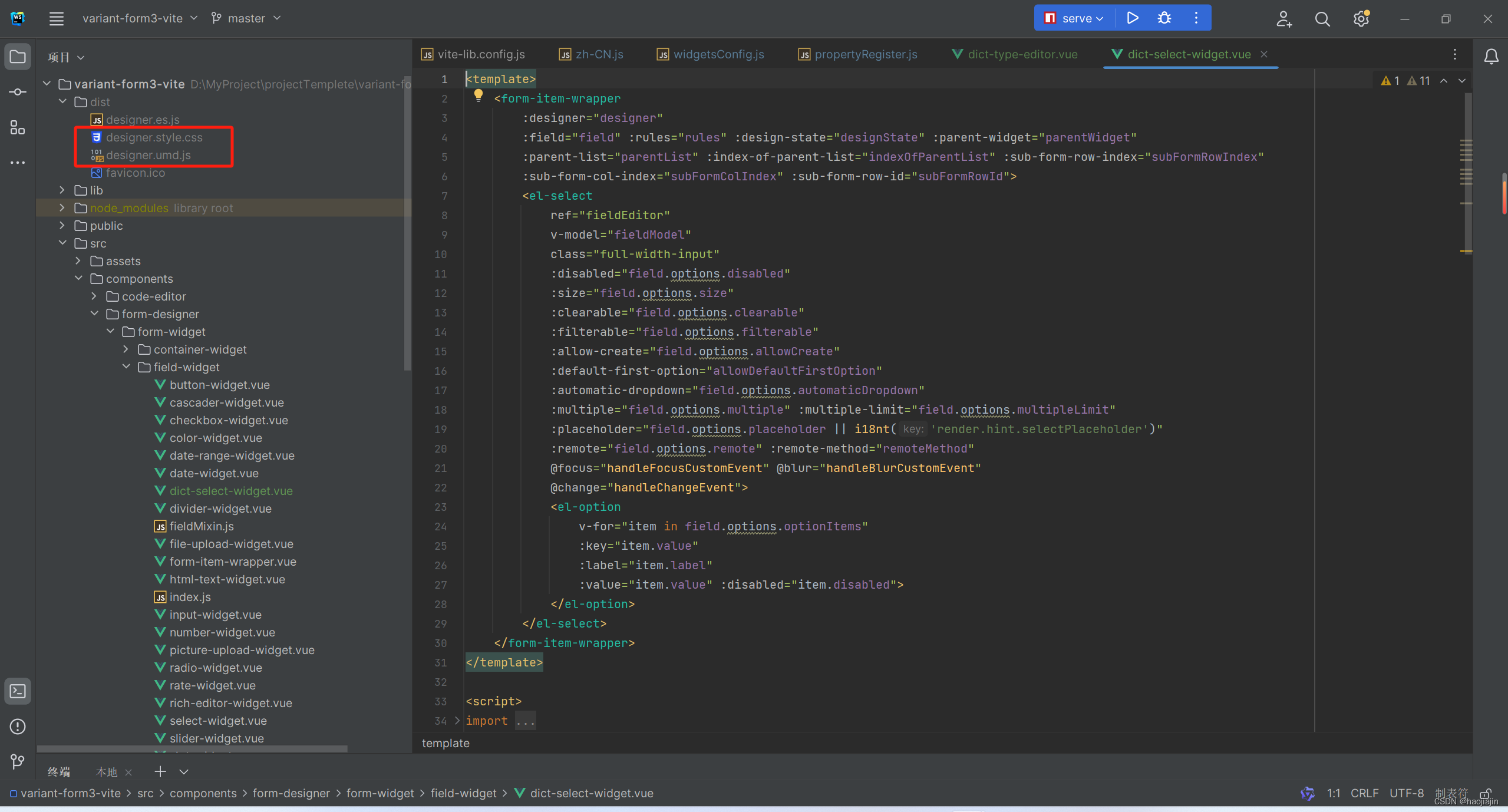Screen dimensions: 1508x812
Task: Click the intention lightbulb on line 2
Action: click(478, 95)
